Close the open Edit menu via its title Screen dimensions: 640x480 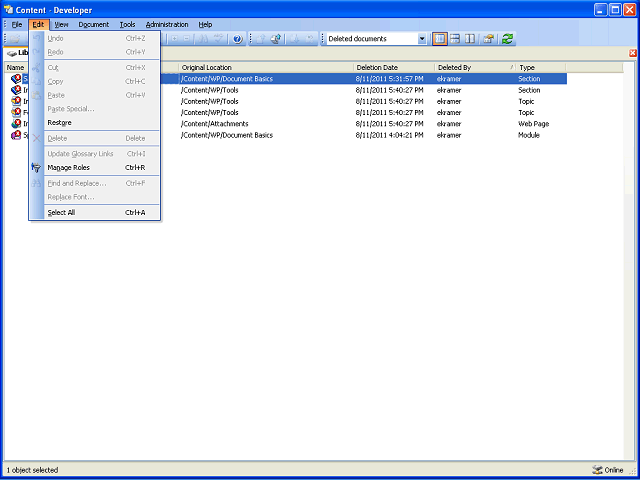(x=39, y=24)
